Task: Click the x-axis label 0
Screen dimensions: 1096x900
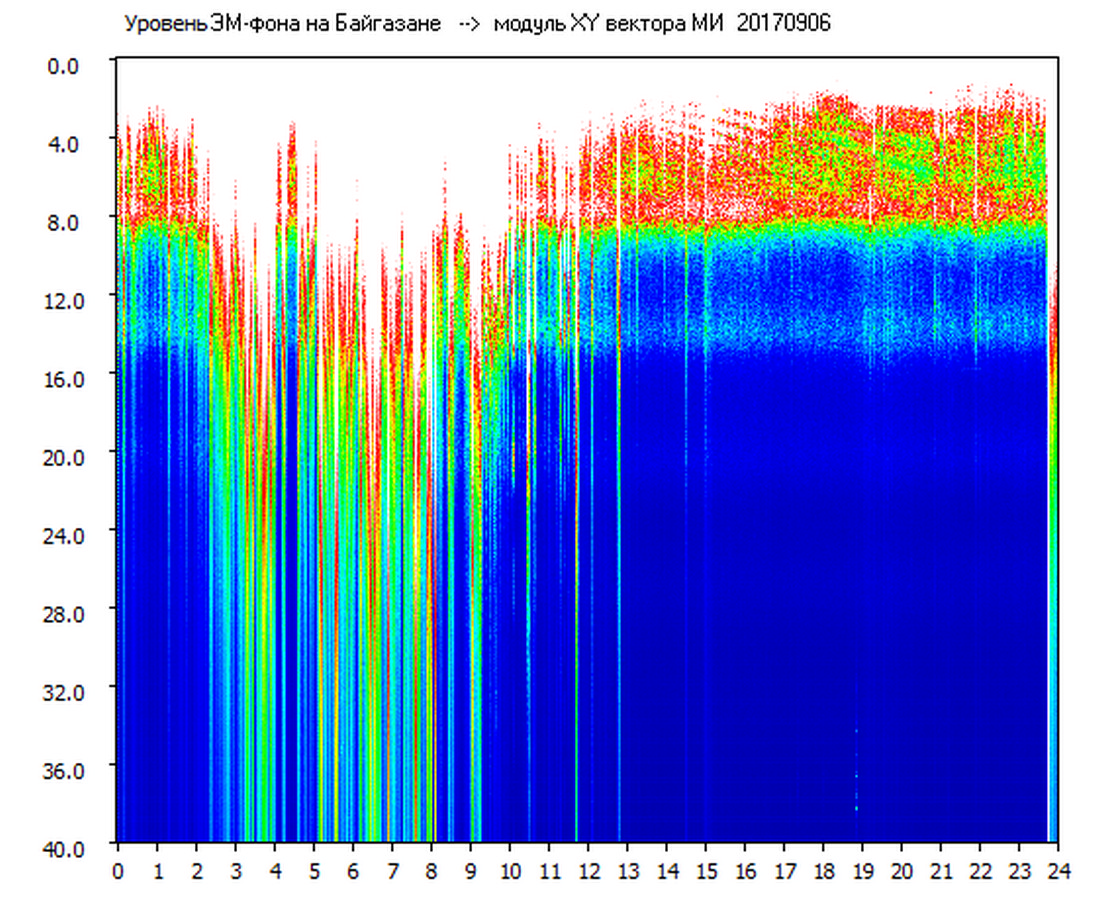Action: pos(118,870)
